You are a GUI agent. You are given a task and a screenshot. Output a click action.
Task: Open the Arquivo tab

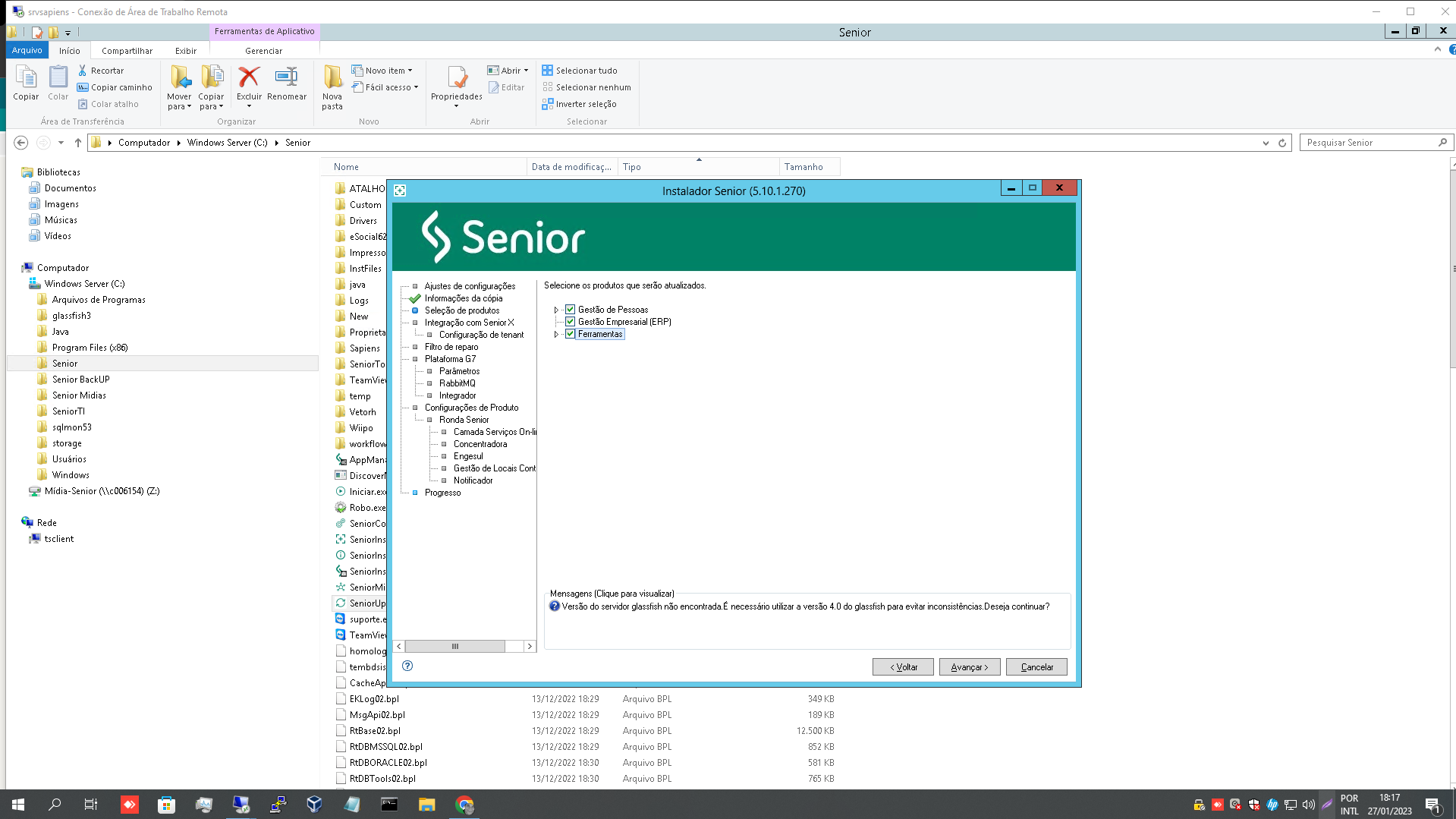(27, 50)
